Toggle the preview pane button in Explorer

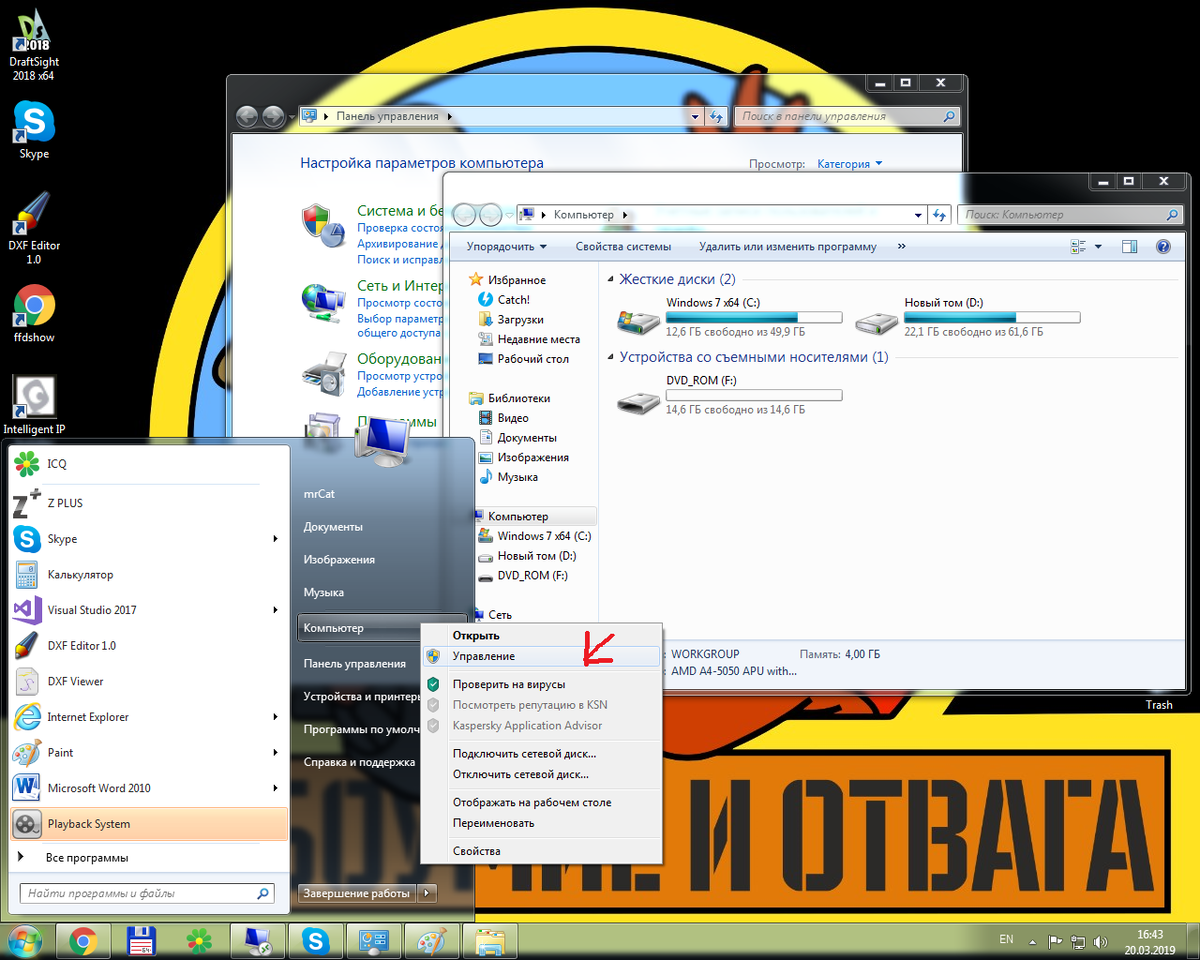coord(1130,246)
